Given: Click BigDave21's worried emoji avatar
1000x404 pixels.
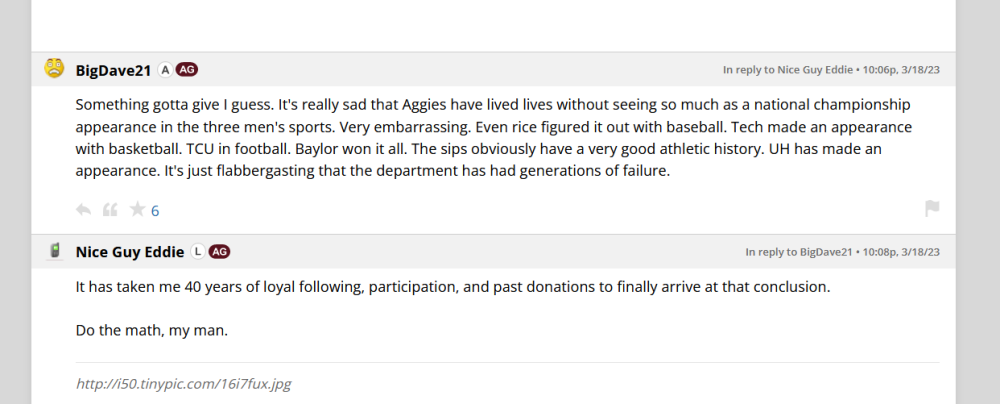Looking at the screenshot, I should click(x=54, y=69).
